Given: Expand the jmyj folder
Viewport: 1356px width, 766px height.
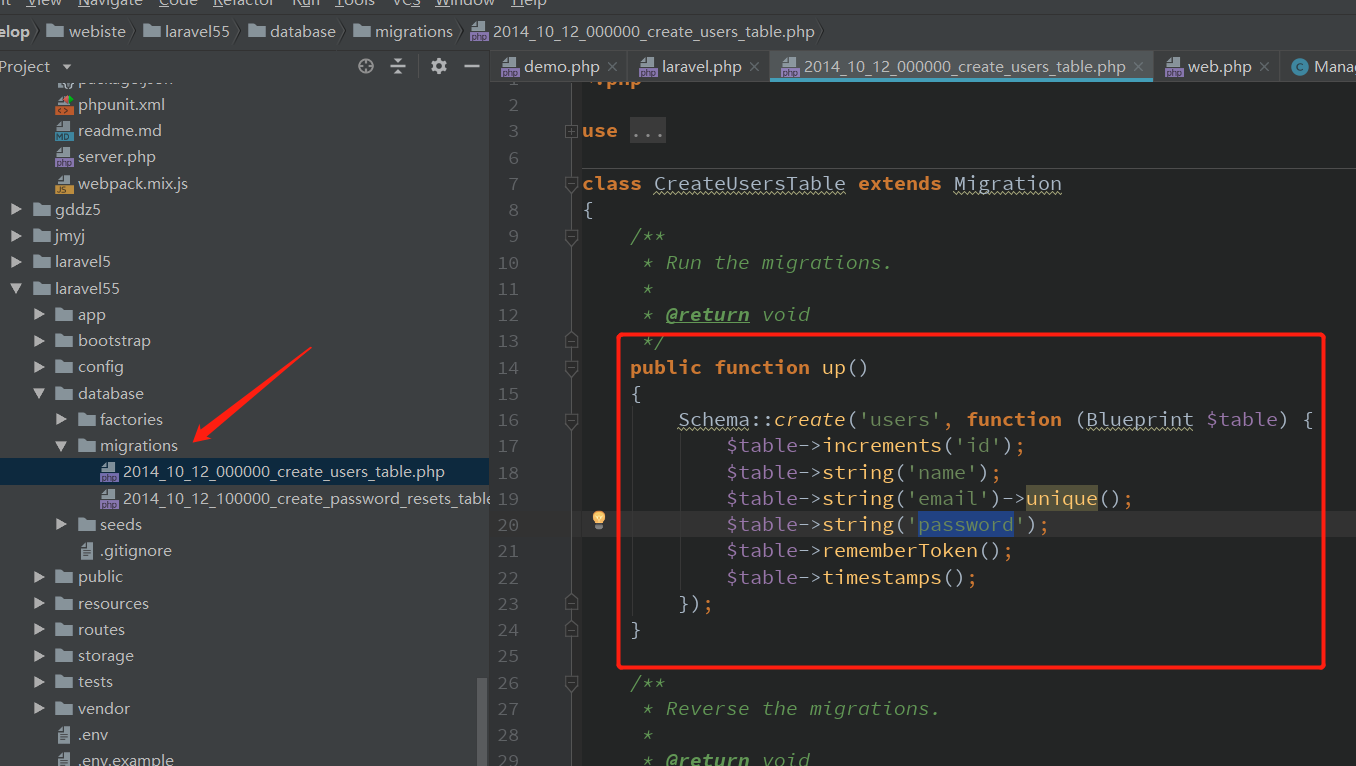Looking at the screenshot, I should click(x=16, y=236).
